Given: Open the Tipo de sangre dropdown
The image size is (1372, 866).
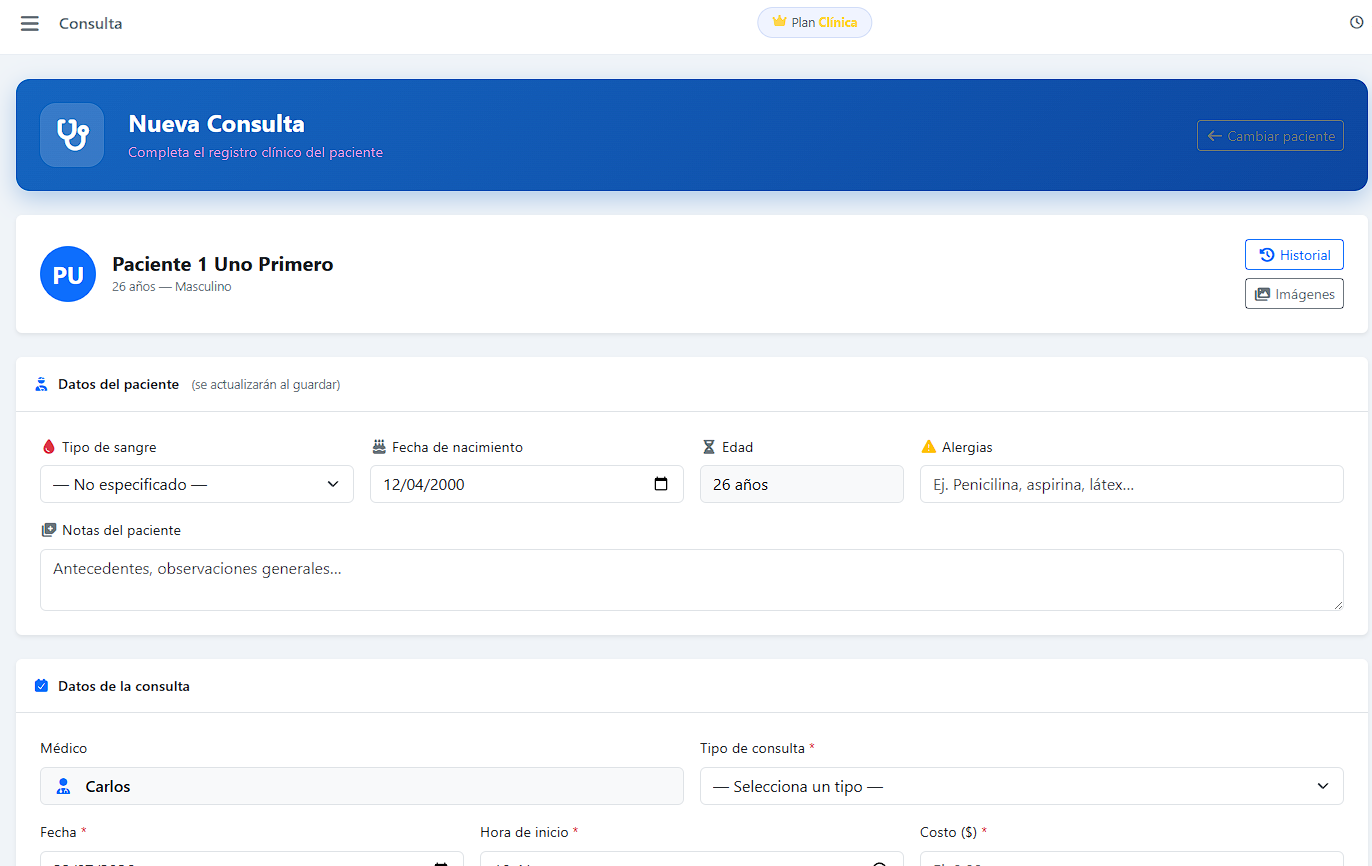Looking at the screenshot, I should 197,484.
